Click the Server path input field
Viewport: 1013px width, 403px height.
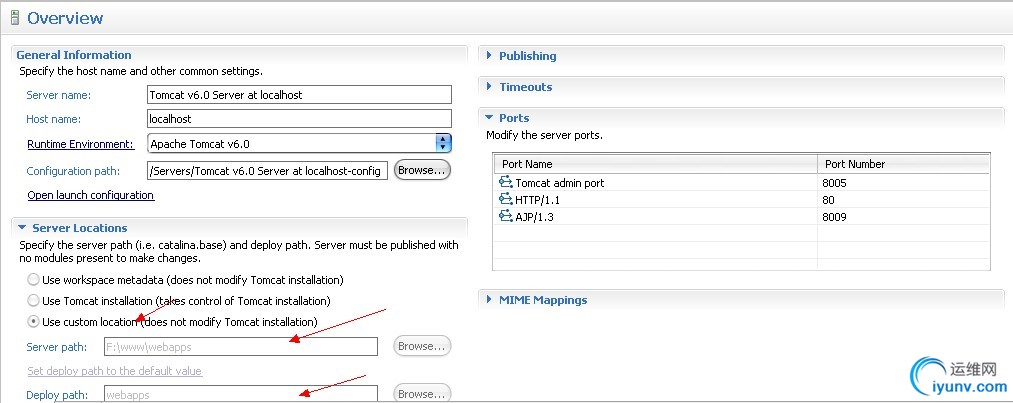pyautogui.click(x=240, y=346)
